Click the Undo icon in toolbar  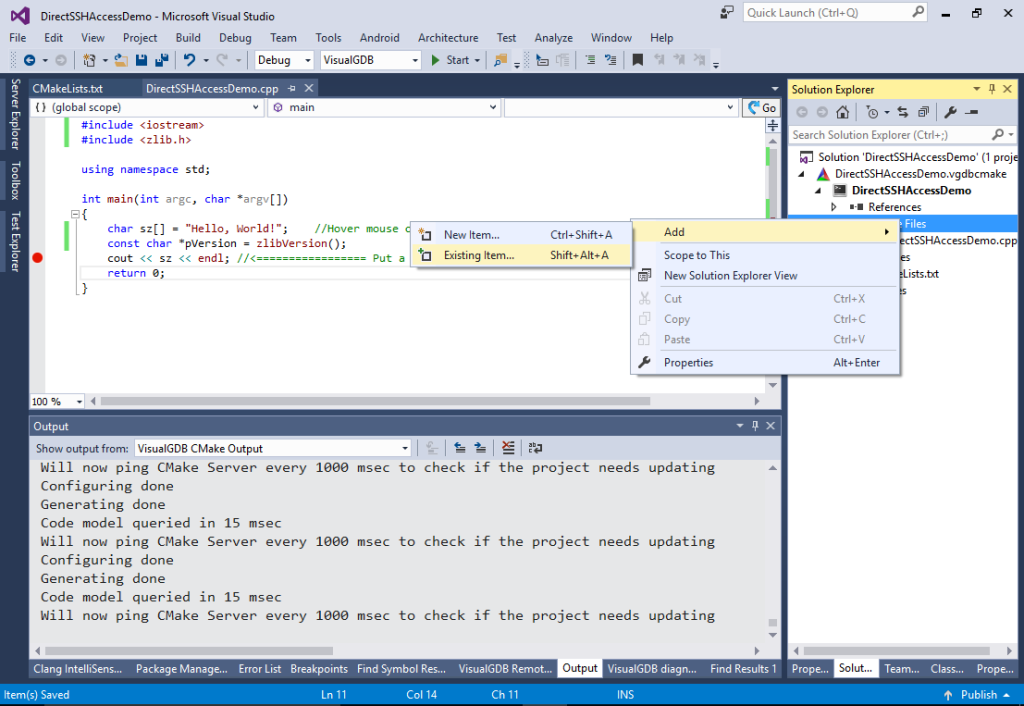189,60
